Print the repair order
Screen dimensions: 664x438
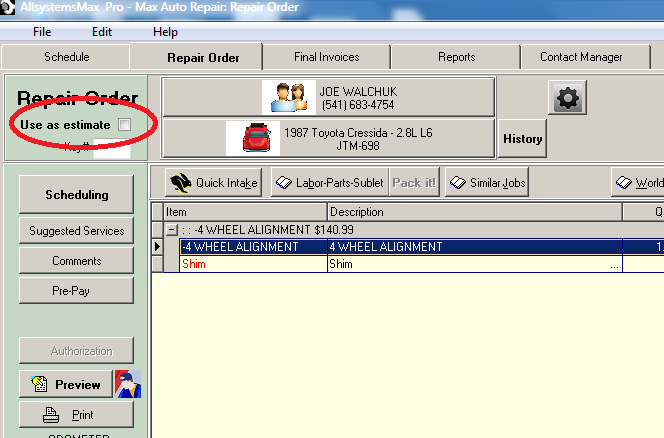(x=76, y=415)
